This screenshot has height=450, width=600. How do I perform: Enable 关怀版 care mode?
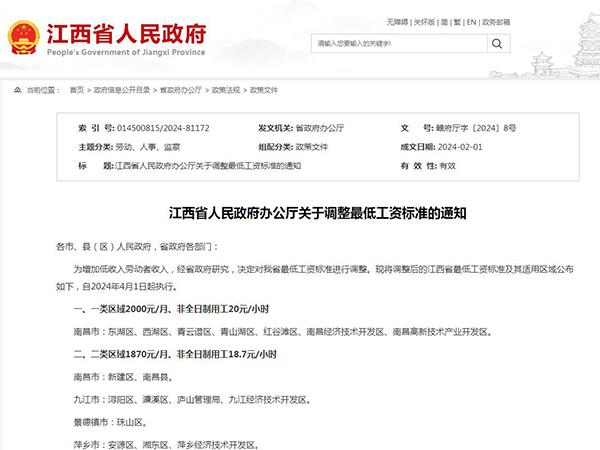[426, 20]
